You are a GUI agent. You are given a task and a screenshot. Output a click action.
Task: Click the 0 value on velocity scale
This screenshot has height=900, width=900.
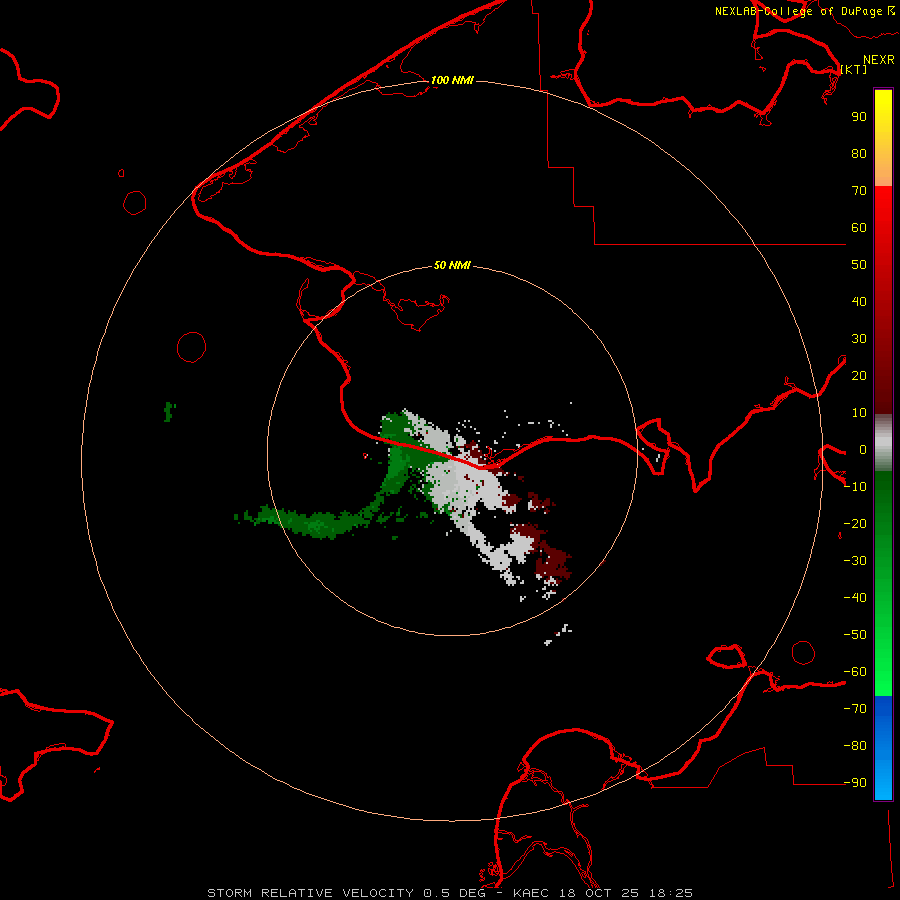(862, 449)
